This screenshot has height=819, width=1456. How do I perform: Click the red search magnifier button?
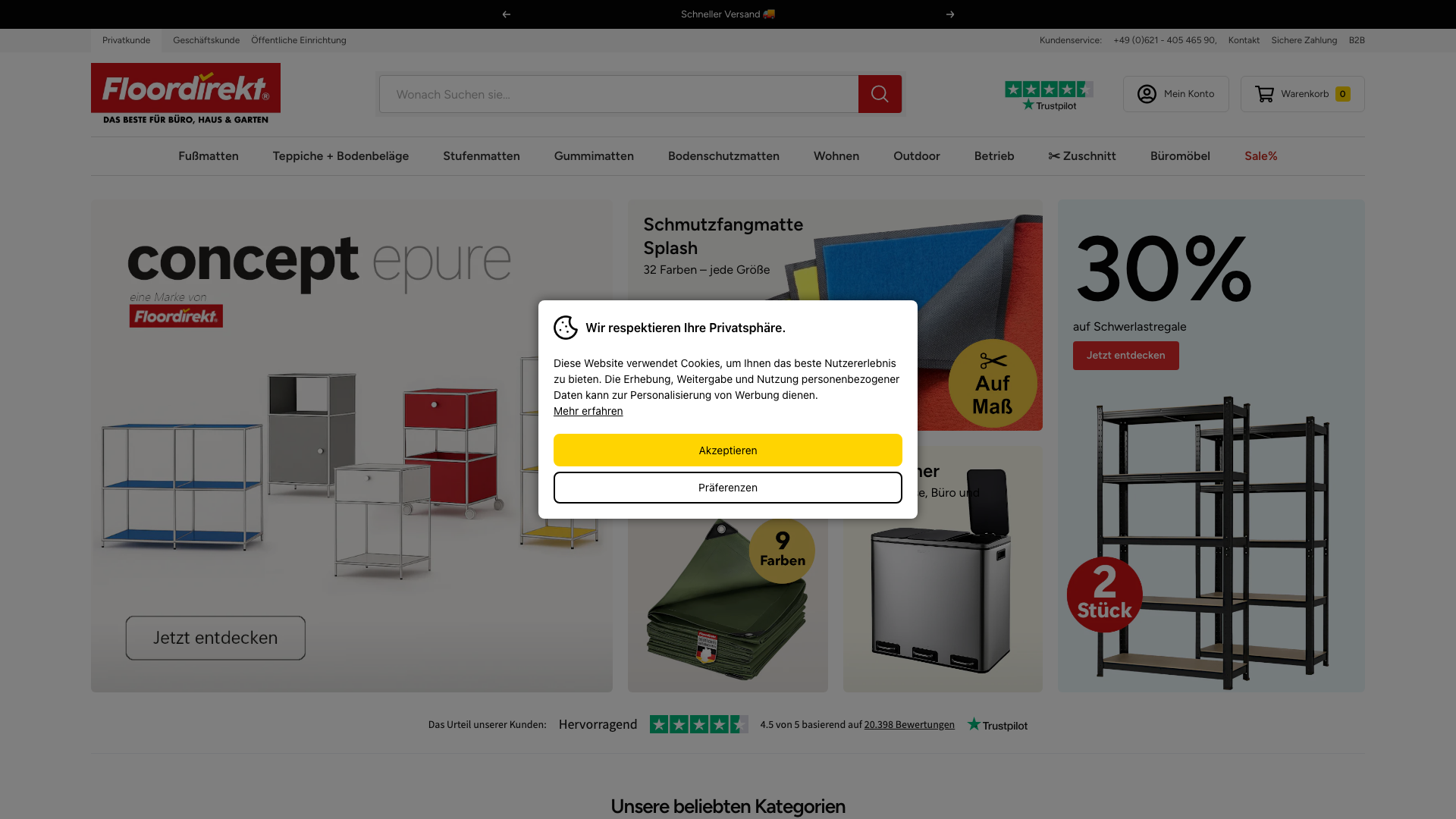[x=880, y=94]
